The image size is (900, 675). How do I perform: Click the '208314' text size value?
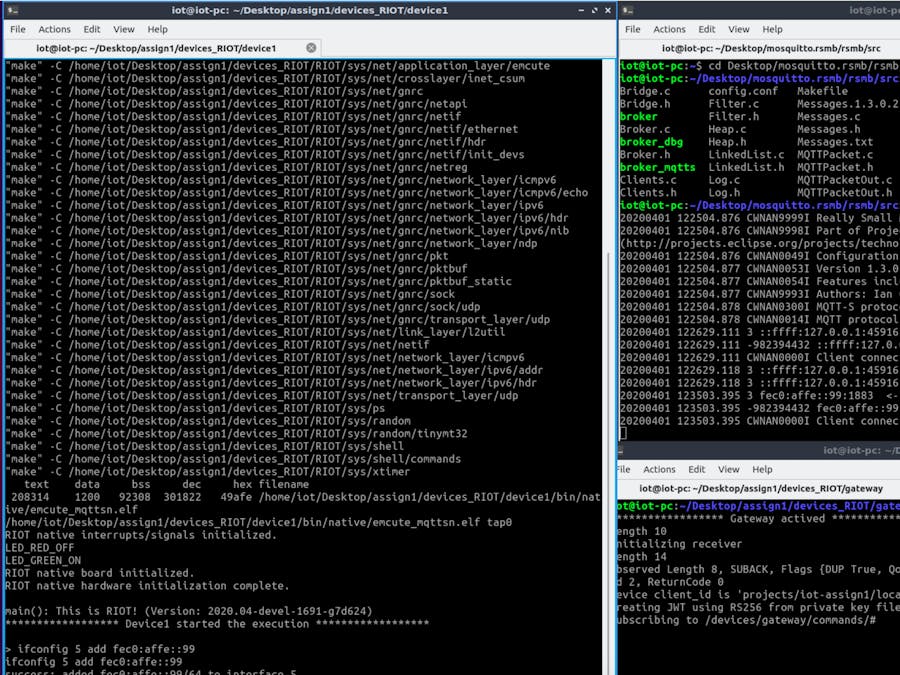coord(30,497)
